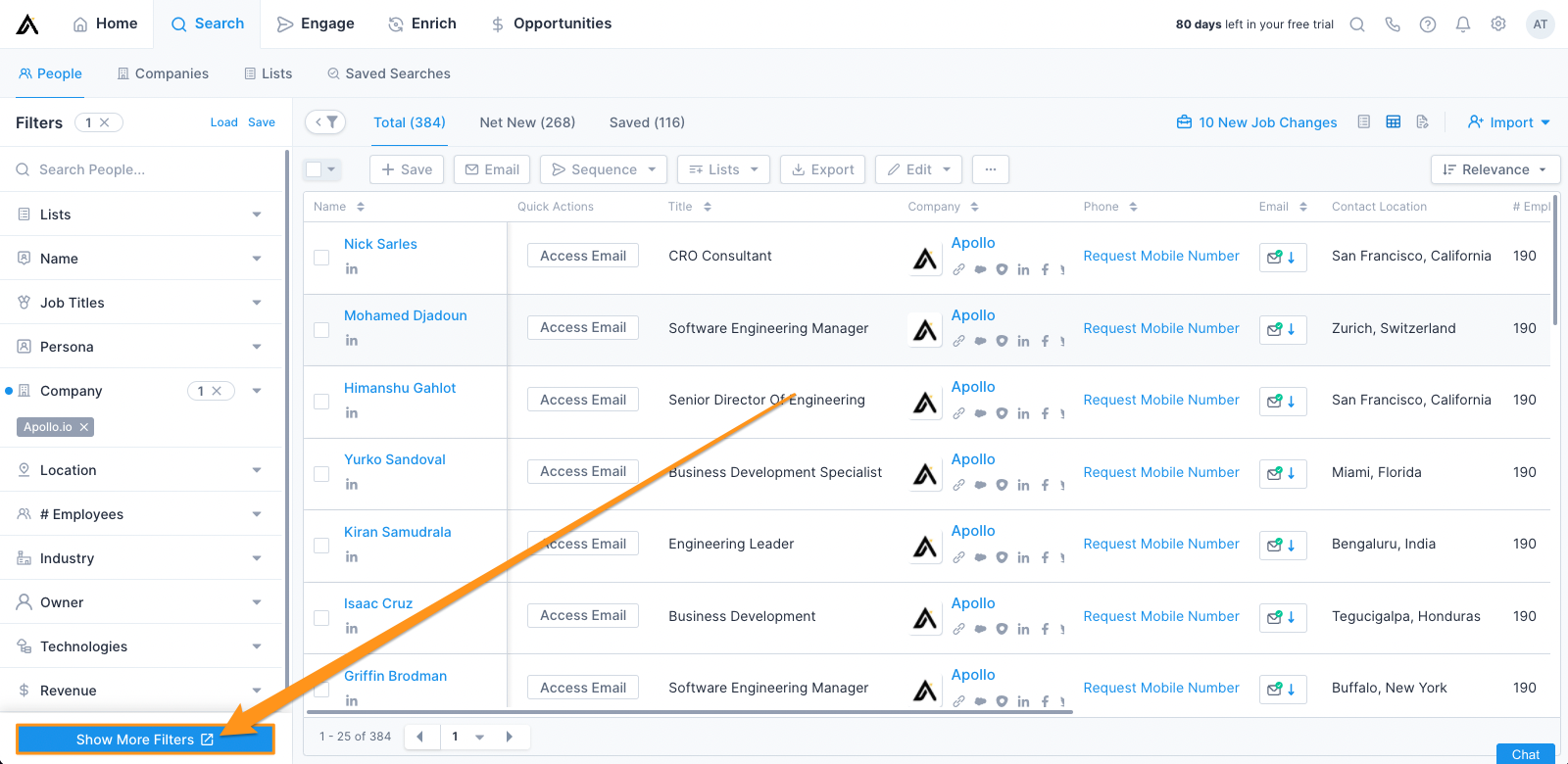Select Griffin Brodman row checkbox
The width and height of the screenshot is (1568, 764).
click(321, 690)
